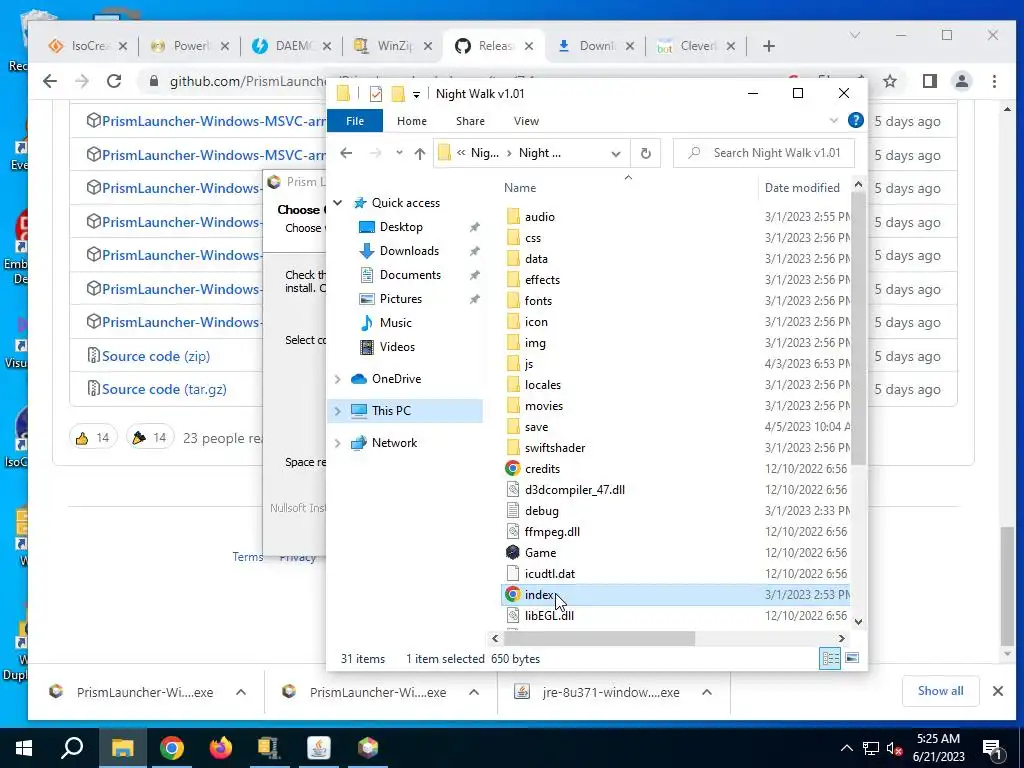Click Explorer horizontal scrollbar thumb
This screenshot has height=768, width=1024.
click(599, 638)
